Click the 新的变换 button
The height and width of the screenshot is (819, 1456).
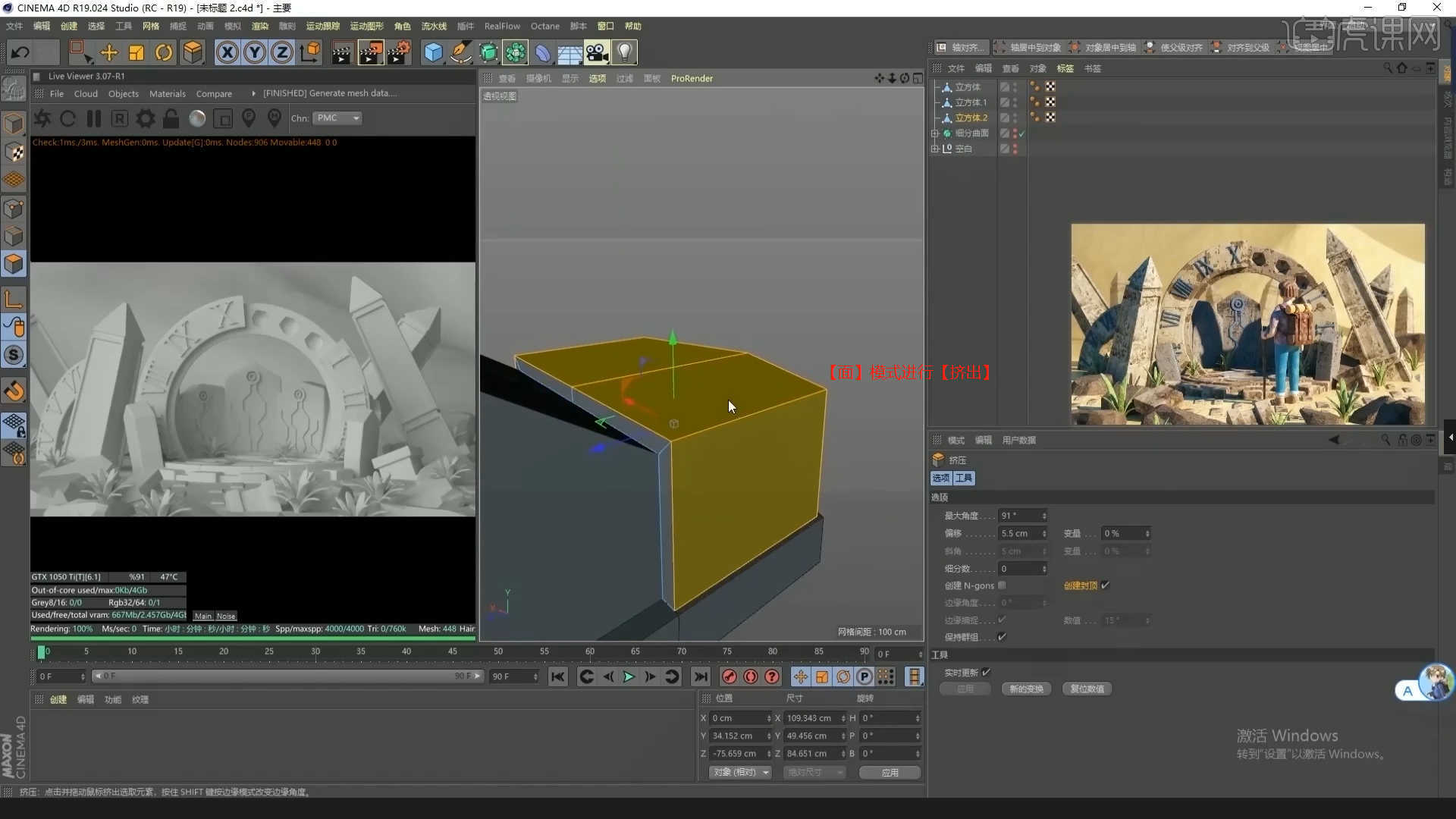[x=1026, y=689]
